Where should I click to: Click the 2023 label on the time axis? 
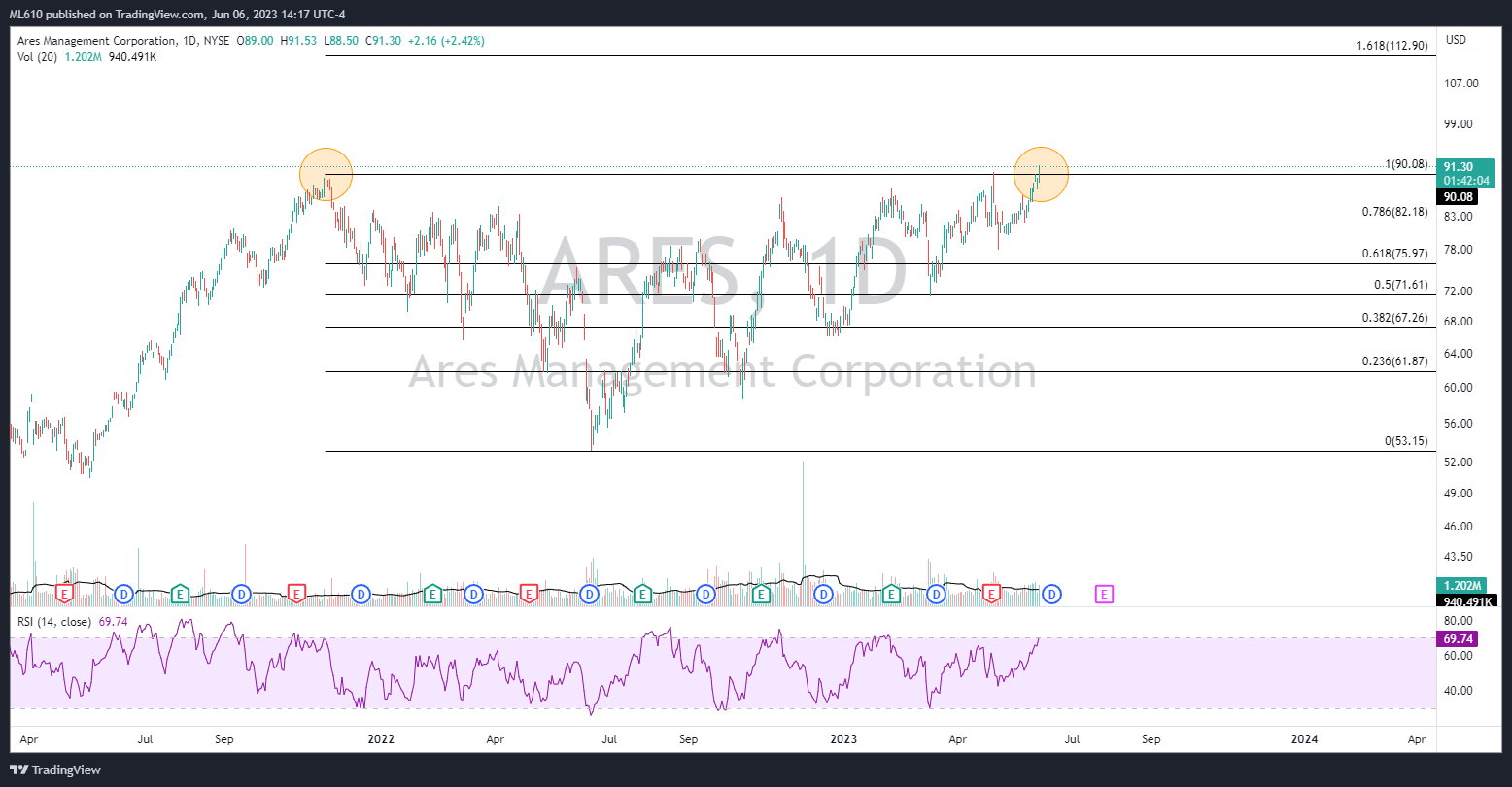tap(842, 738)
